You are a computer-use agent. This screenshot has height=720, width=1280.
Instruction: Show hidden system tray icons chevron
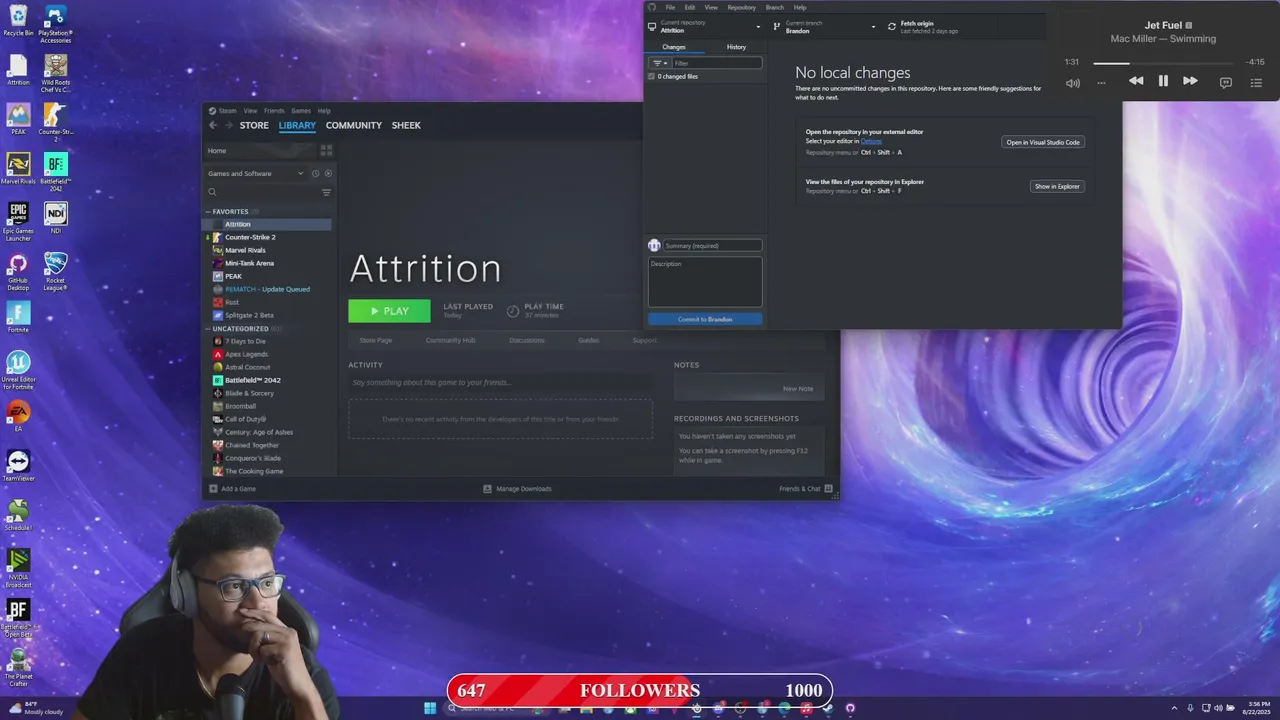1176,708
